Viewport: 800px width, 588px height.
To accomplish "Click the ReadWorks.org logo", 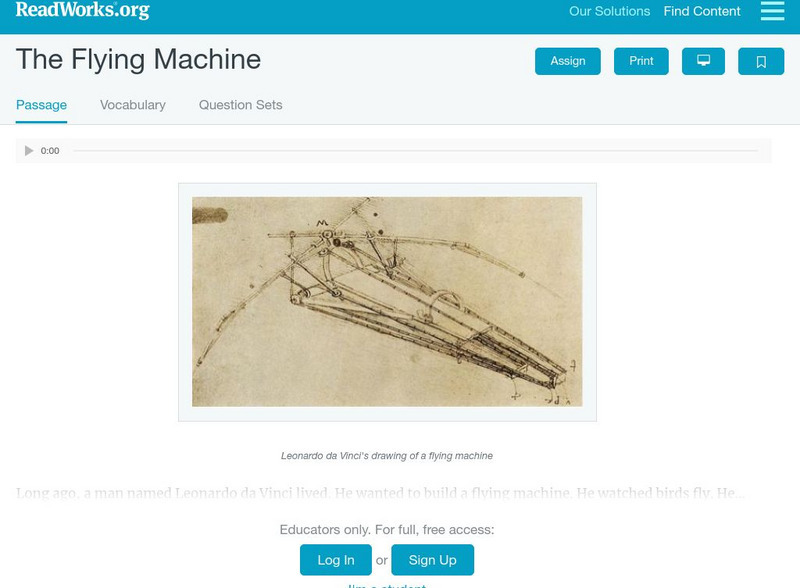I will [83, 10].
